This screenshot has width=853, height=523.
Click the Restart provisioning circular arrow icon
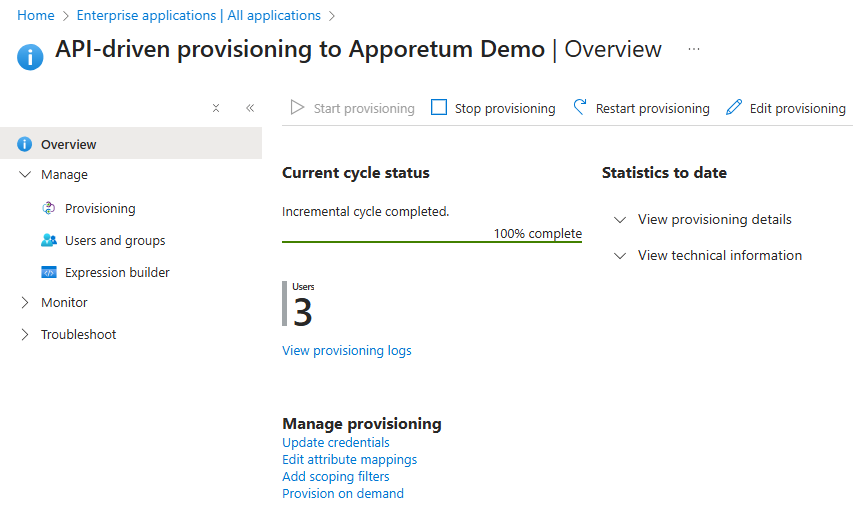click(x=580, y=107)
